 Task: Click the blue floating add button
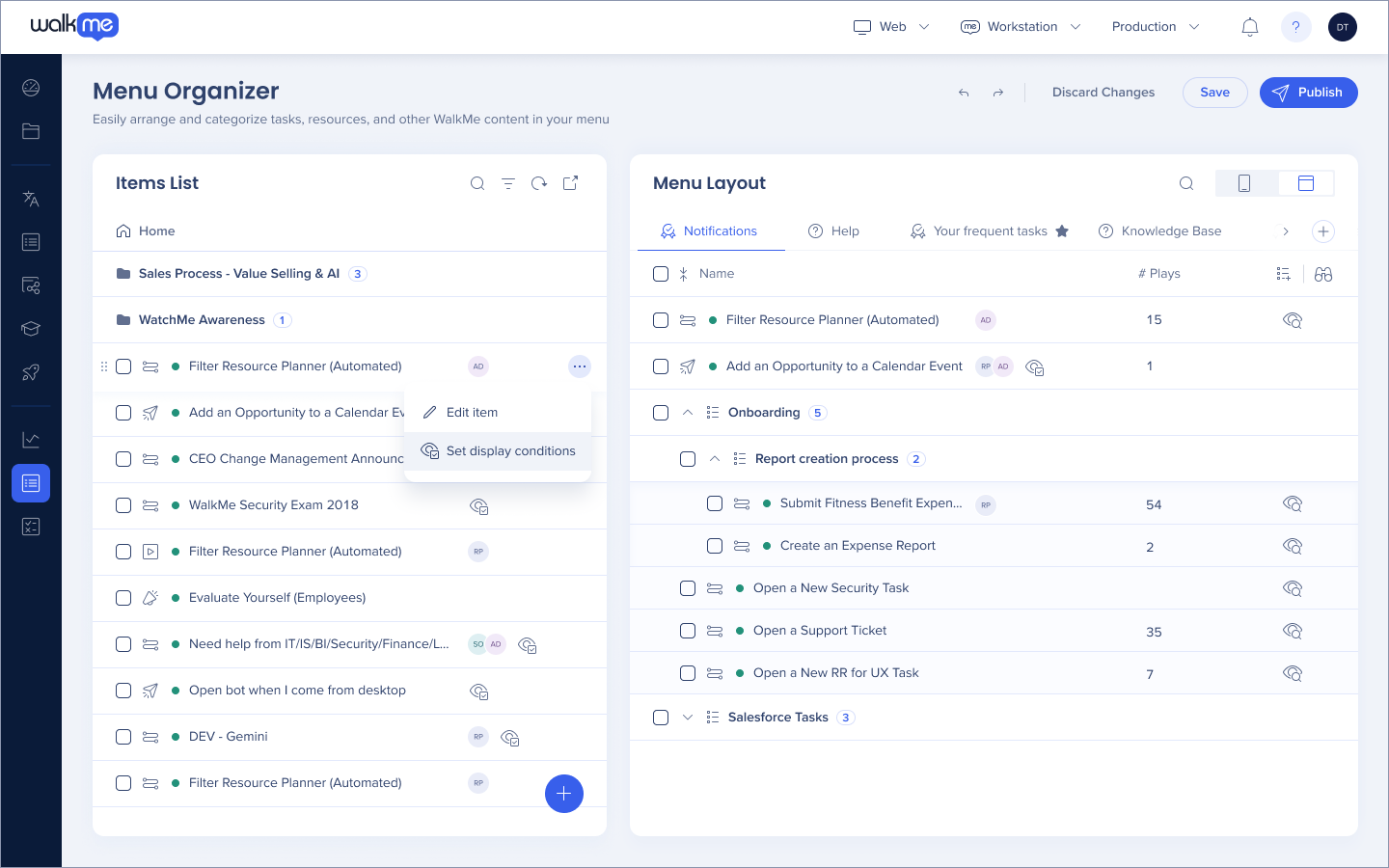564,794
